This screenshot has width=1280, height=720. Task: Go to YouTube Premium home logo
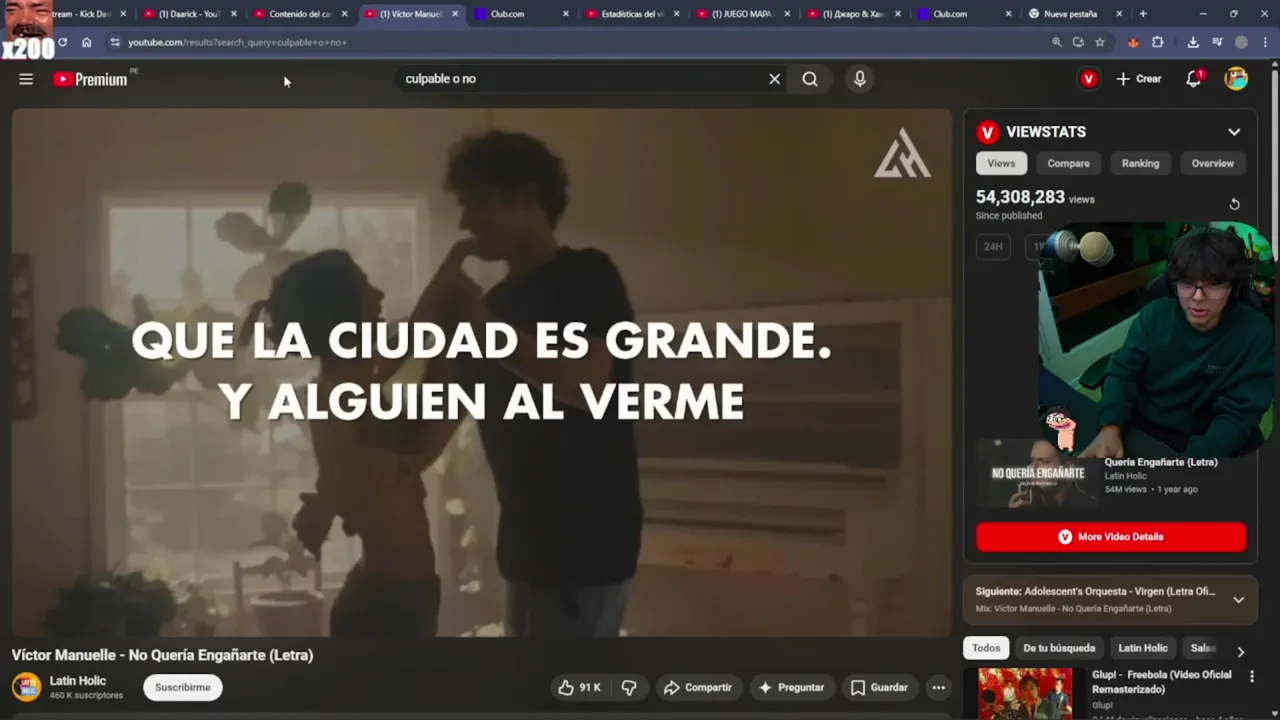point(91,79)
